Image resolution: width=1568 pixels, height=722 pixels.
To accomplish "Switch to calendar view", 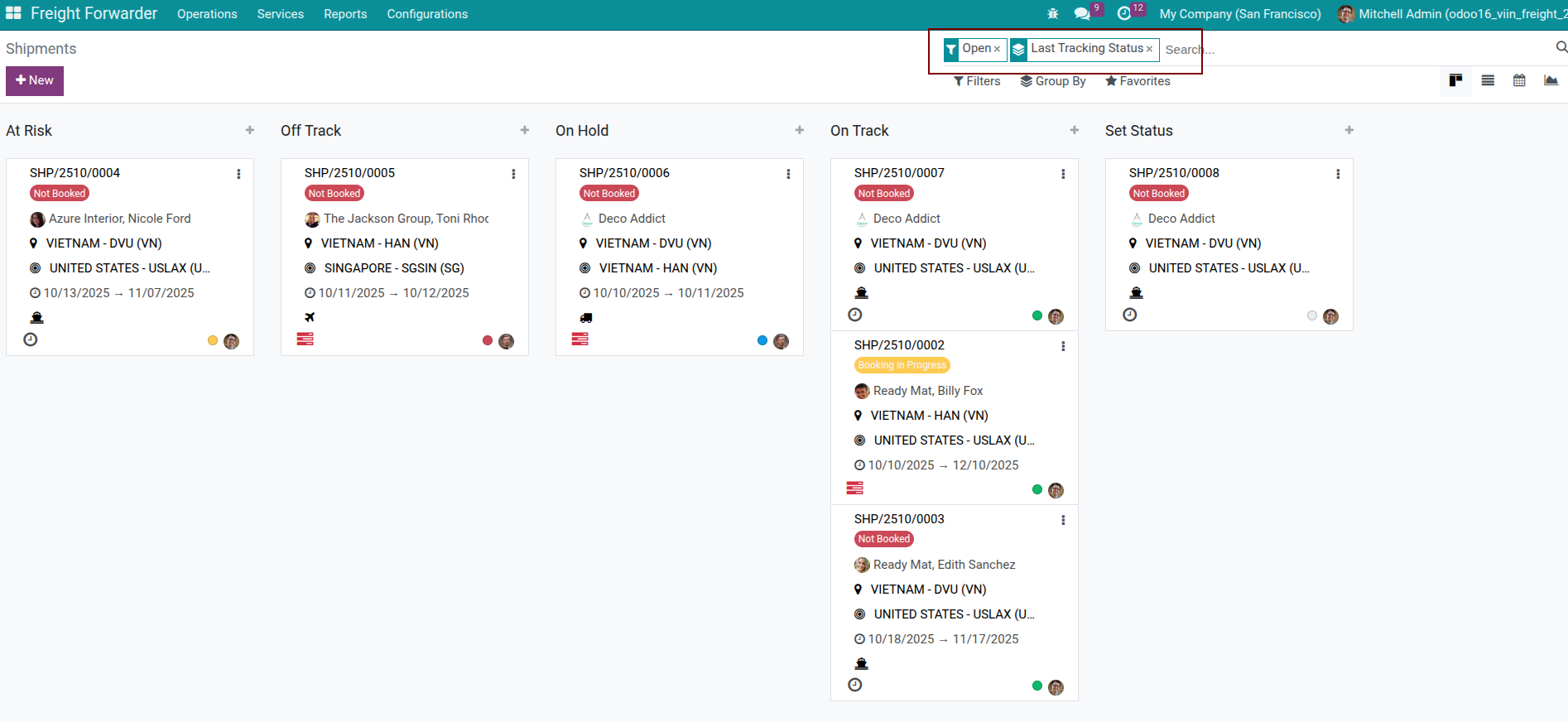I will pyautogui.click(x=1518, y=80).
